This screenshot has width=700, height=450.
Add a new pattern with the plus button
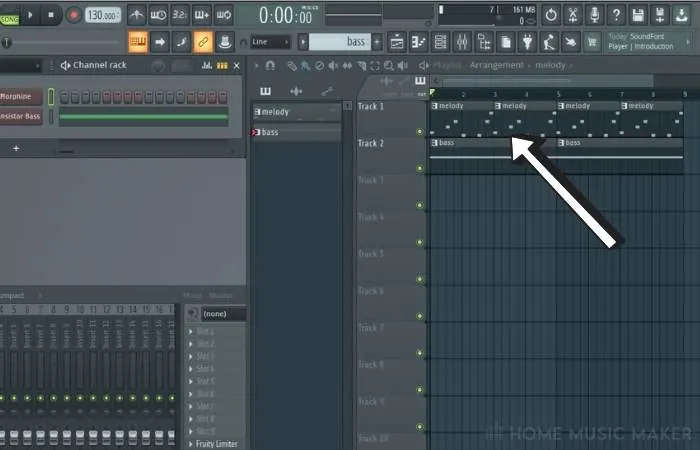click(x=377, y=42)
